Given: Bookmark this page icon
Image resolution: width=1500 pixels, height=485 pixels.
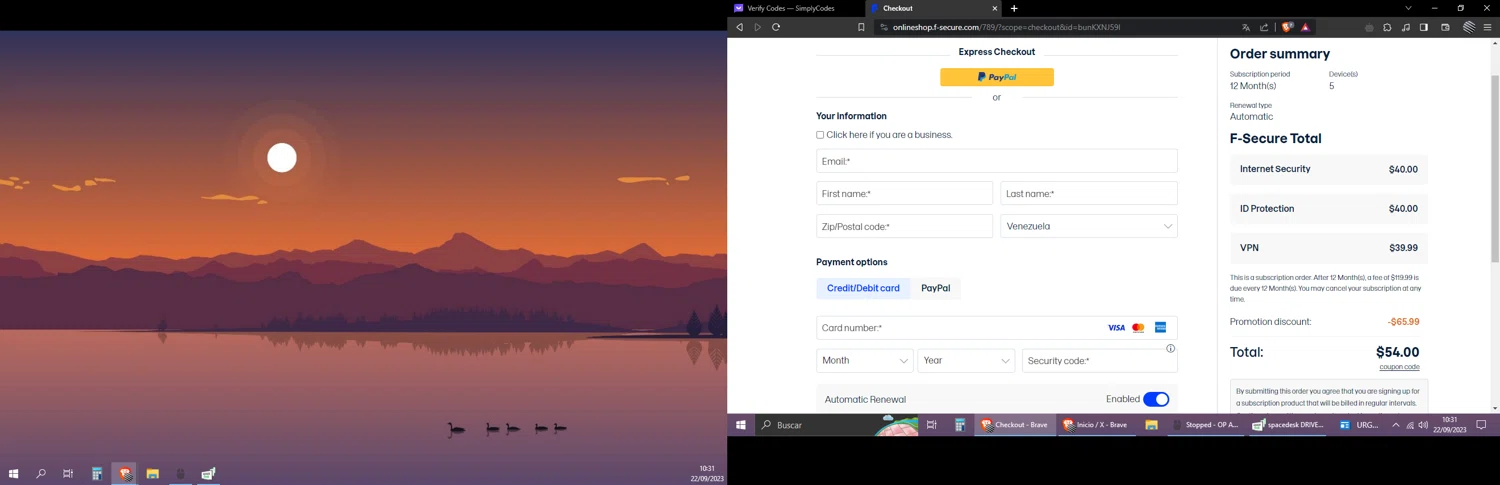Looking at the screenshot, I should pos(861,27).
